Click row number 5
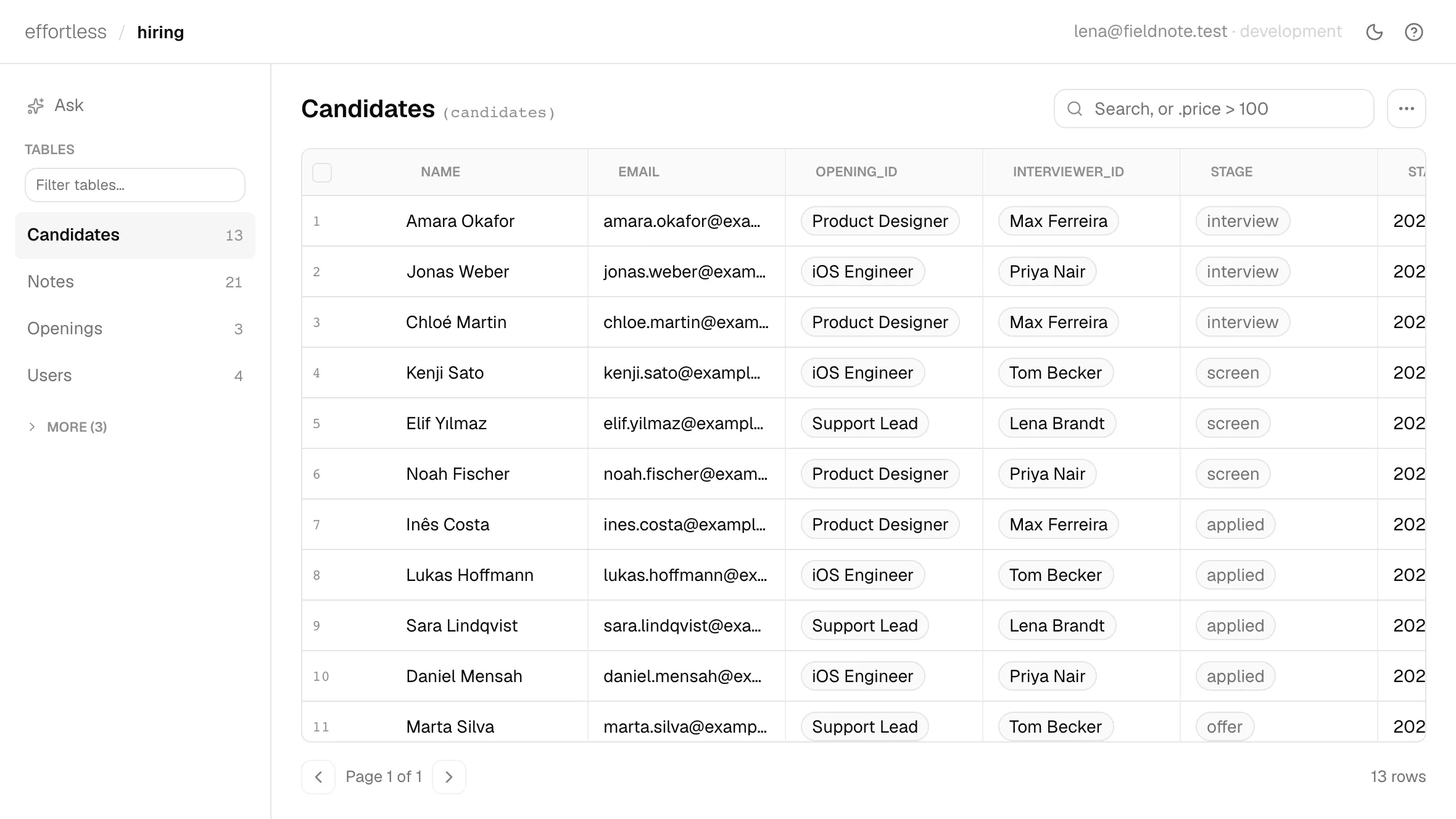Image resolution: width=1456 pixels, height=819 pixels. (316, 424)
